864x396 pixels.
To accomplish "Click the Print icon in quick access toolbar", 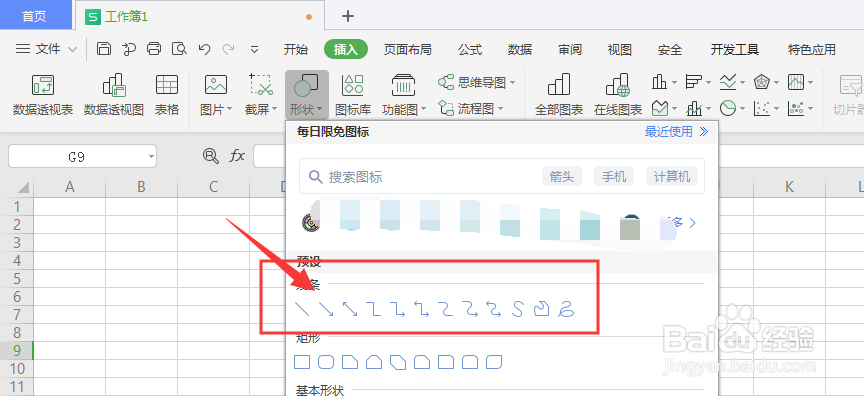I will 154,49.
